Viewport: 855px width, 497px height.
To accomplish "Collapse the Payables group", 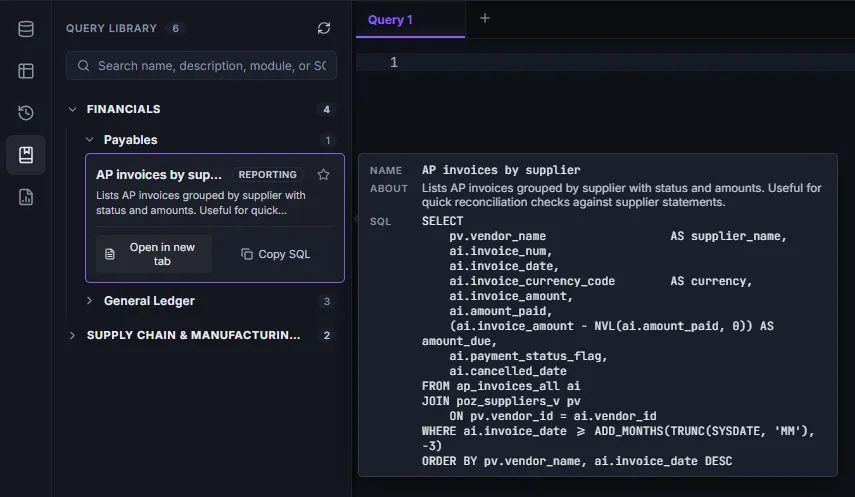I will point(90,140).
